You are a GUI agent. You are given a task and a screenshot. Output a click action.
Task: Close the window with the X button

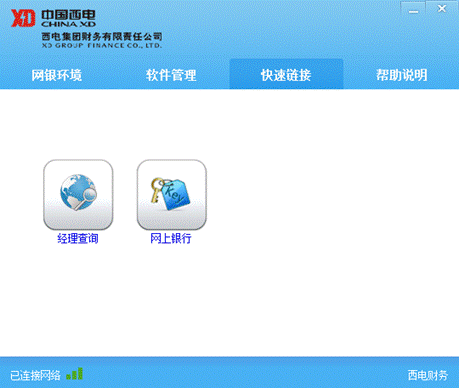click(x=442, y=9)
